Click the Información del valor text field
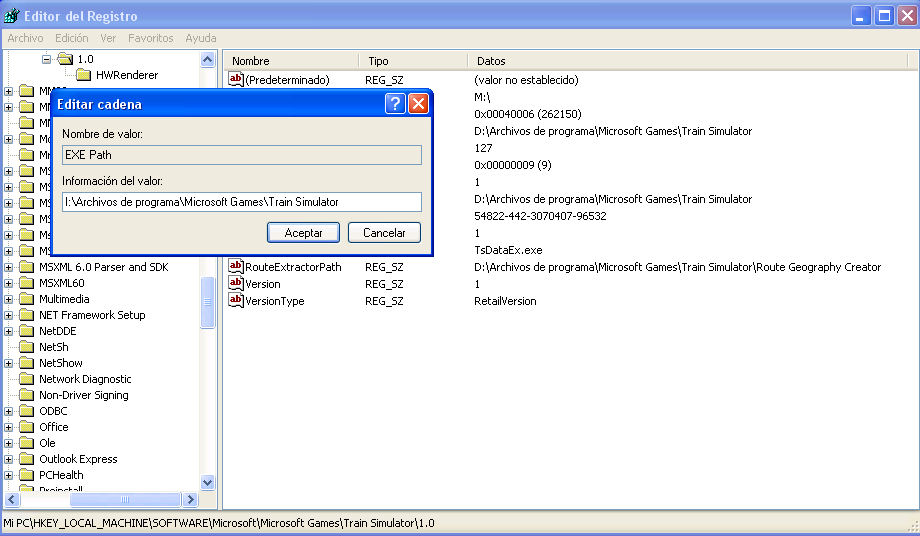This screenshot has width=920, height=536. [x=240, y=202]
